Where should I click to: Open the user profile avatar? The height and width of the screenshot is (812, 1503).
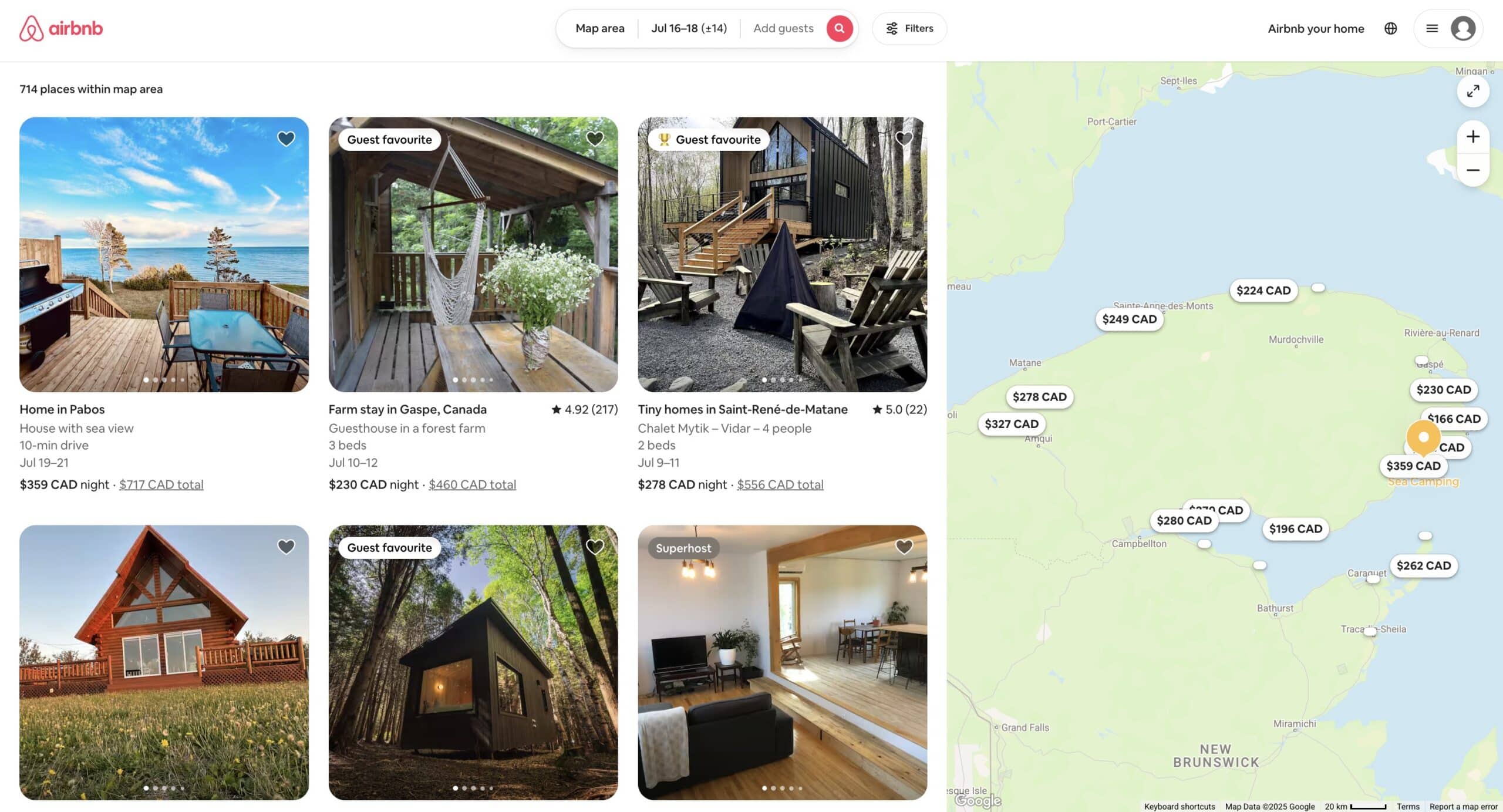[x=1462, y=28]
